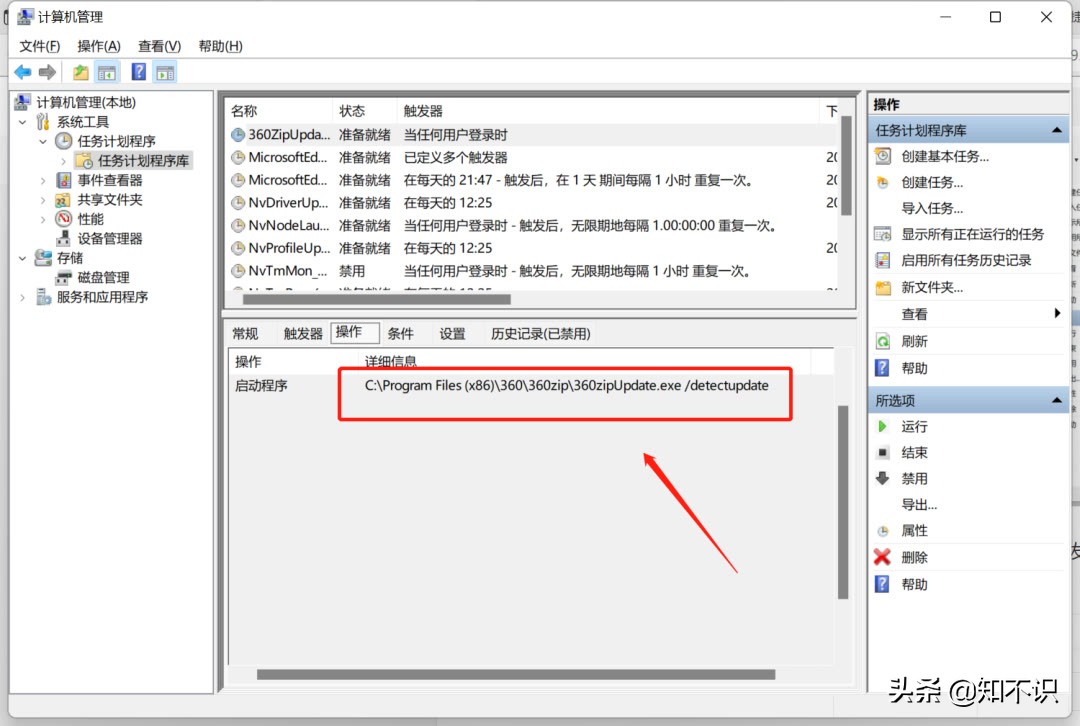Viewport: 1080px width, 726px height.
Task: Click the 属性 clock icon
Action: pos(882,531)
